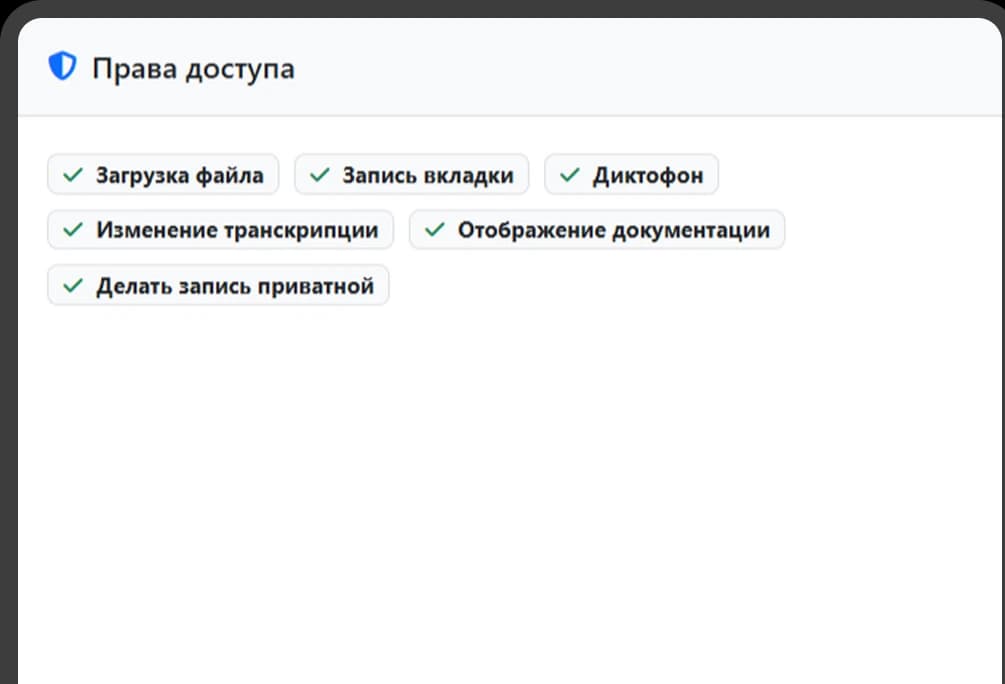Click the checkmark before Отображение документации
The height and width of the screenshot is (684, 1005).
click(434, 230)
